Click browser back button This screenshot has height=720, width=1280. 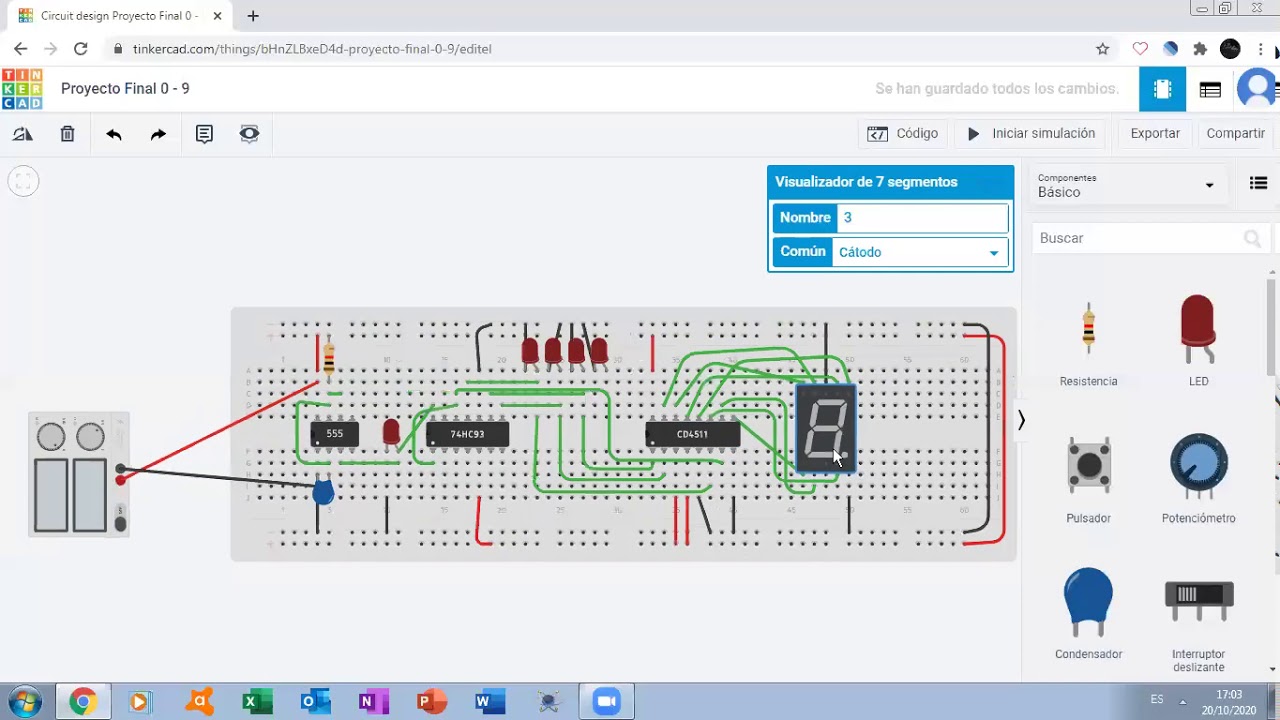tap(20, 48)
